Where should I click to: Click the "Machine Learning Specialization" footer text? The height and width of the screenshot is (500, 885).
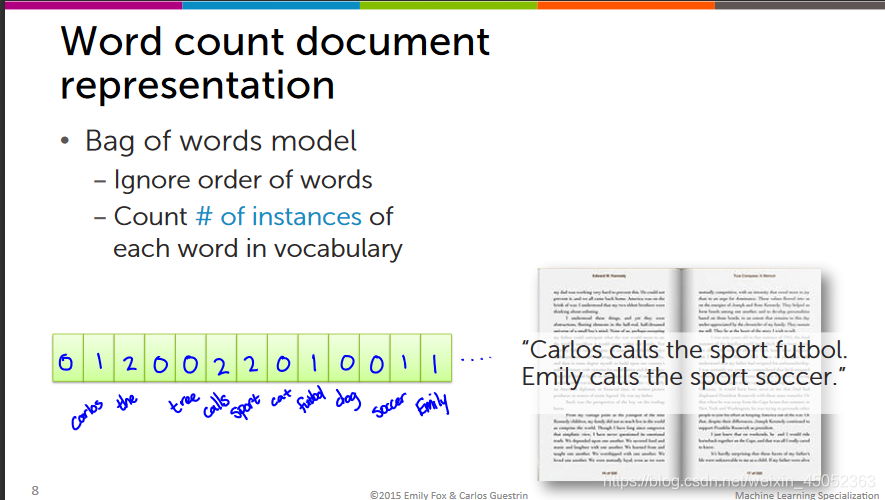coord(807,495)
